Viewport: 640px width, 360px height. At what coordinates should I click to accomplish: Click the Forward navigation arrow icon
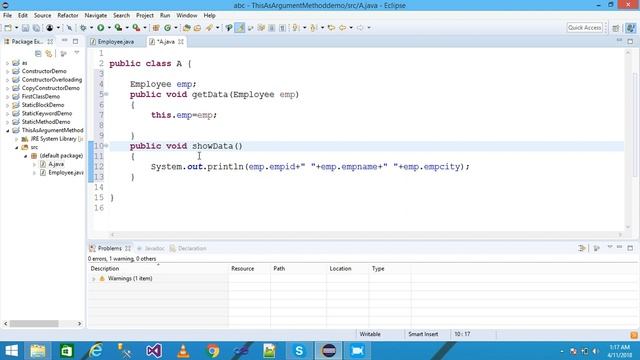360,28
